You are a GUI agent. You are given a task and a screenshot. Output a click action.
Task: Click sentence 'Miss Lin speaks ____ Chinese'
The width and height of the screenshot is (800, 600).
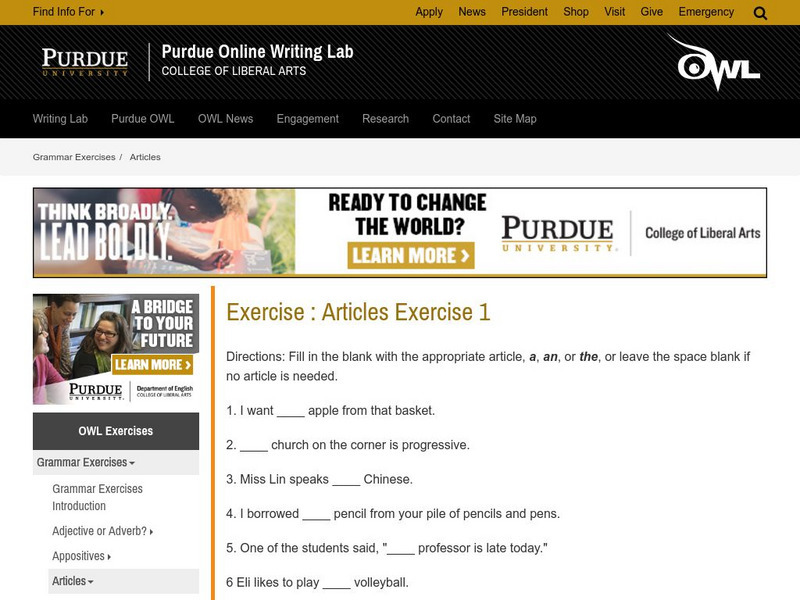coord(319,480)
